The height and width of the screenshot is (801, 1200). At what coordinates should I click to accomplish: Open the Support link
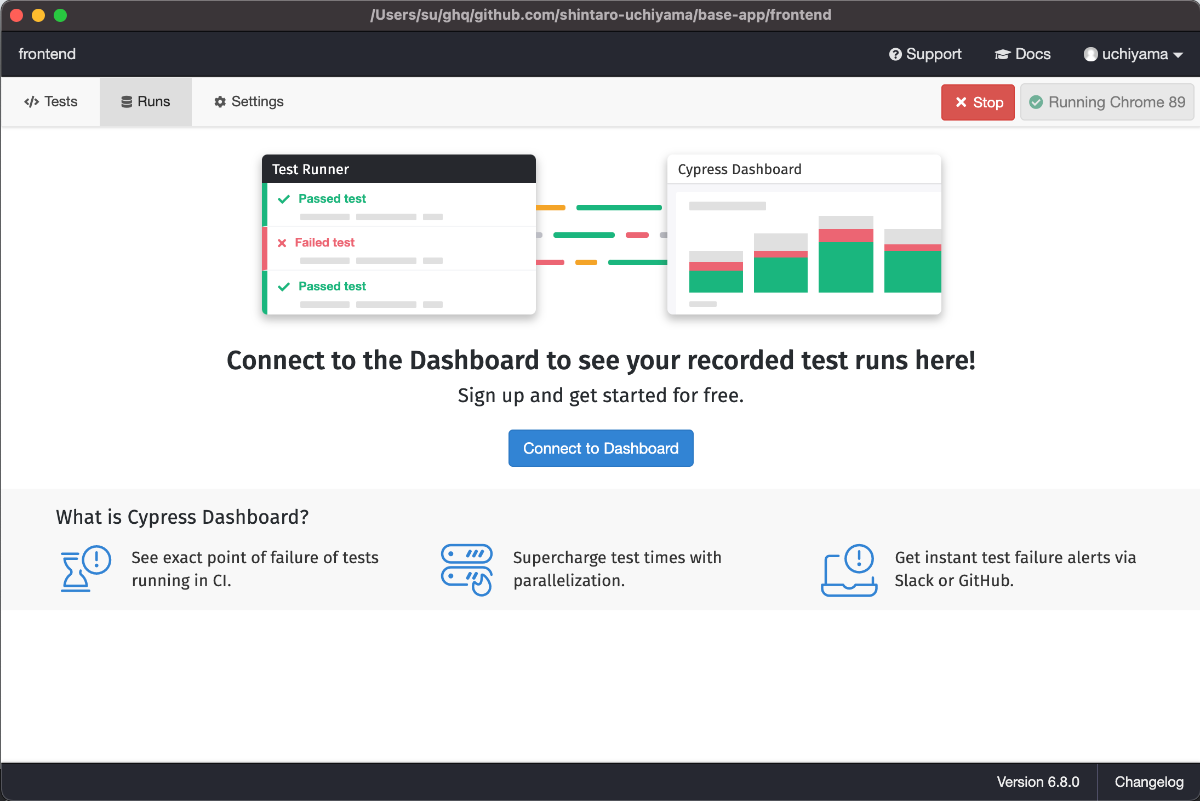point(925,54)
